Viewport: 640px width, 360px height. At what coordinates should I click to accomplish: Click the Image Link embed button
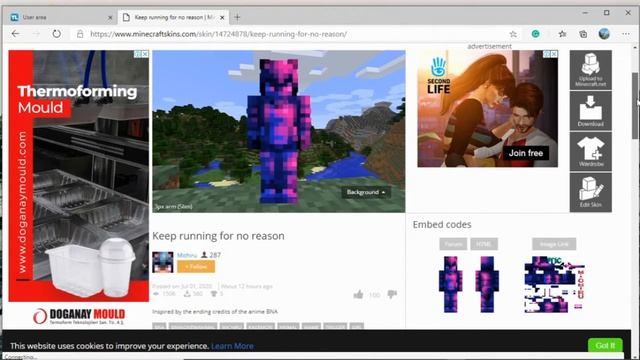(x=554, y=244)
